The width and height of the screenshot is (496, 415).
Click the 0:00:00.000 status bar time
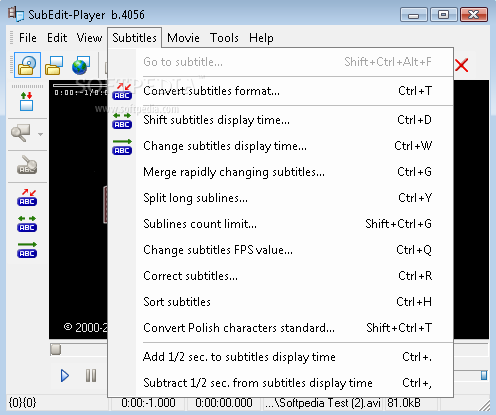224,403
